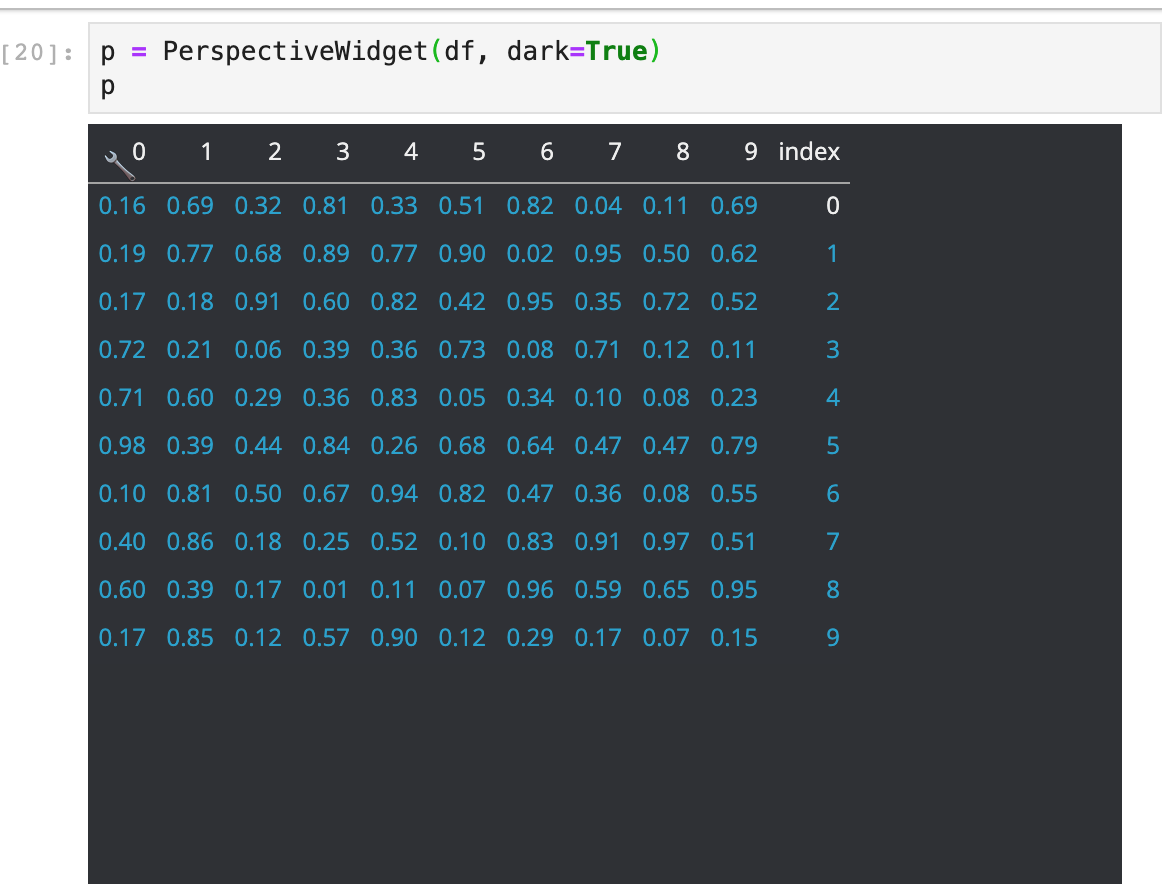Click cell value 0.02 in row index 1
This screenshot has height=884, width=1162.
530,253
